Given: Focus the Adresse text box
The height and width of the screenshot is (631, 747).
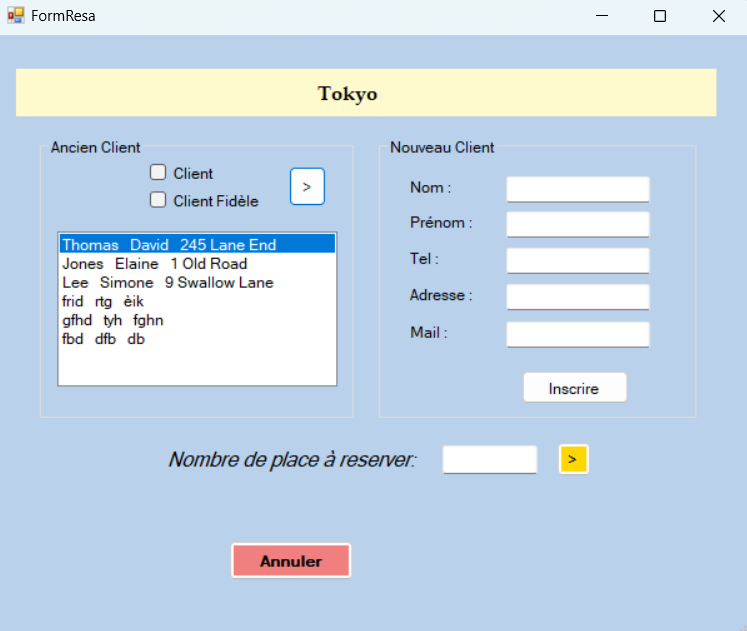Looking at the screenshot, I should click(x=578, y=297).
